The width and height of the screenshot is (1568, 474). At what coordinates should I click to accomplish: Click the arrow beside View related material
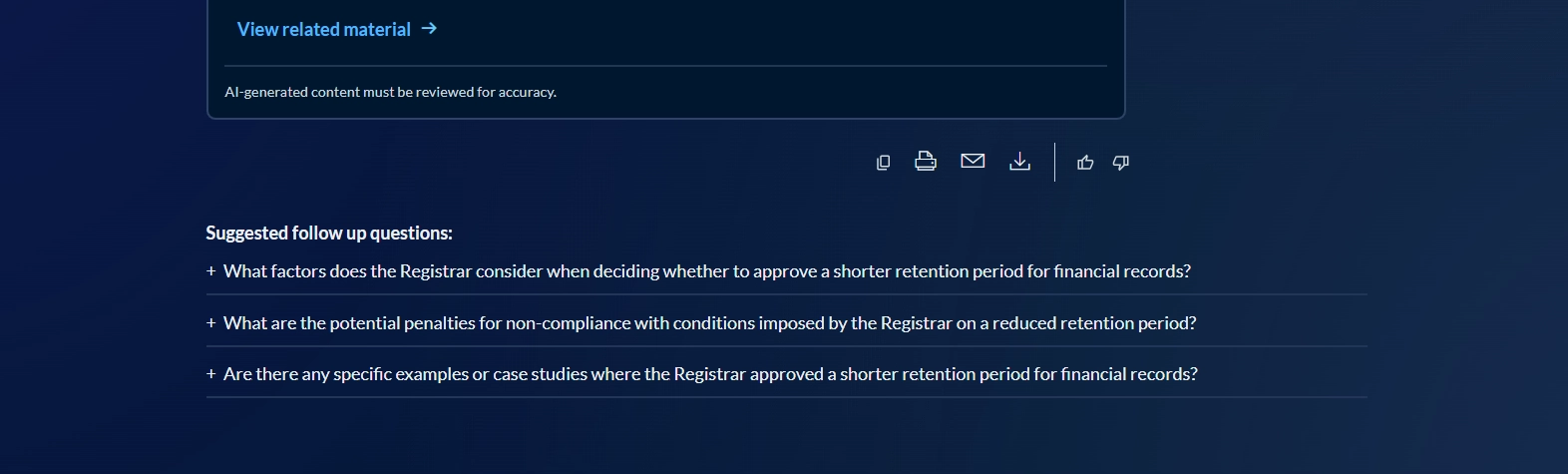[x=430, y=29]
